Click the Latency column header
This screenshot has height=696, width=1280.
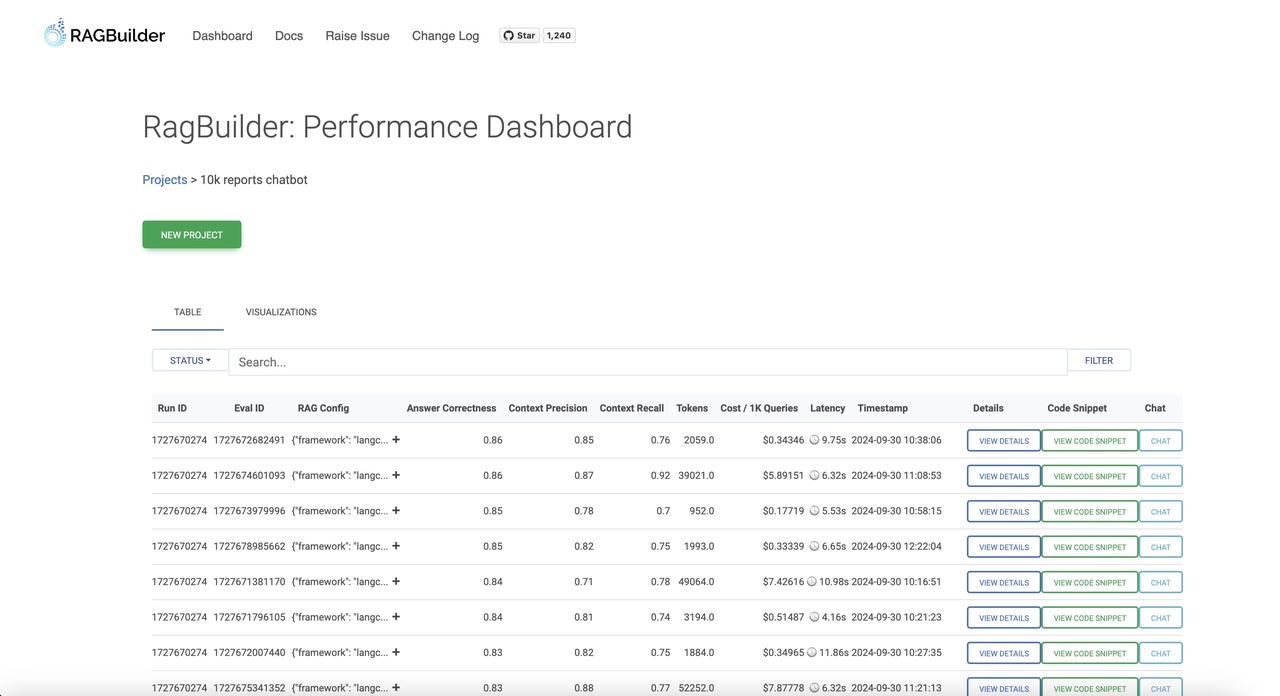point(828,408)
